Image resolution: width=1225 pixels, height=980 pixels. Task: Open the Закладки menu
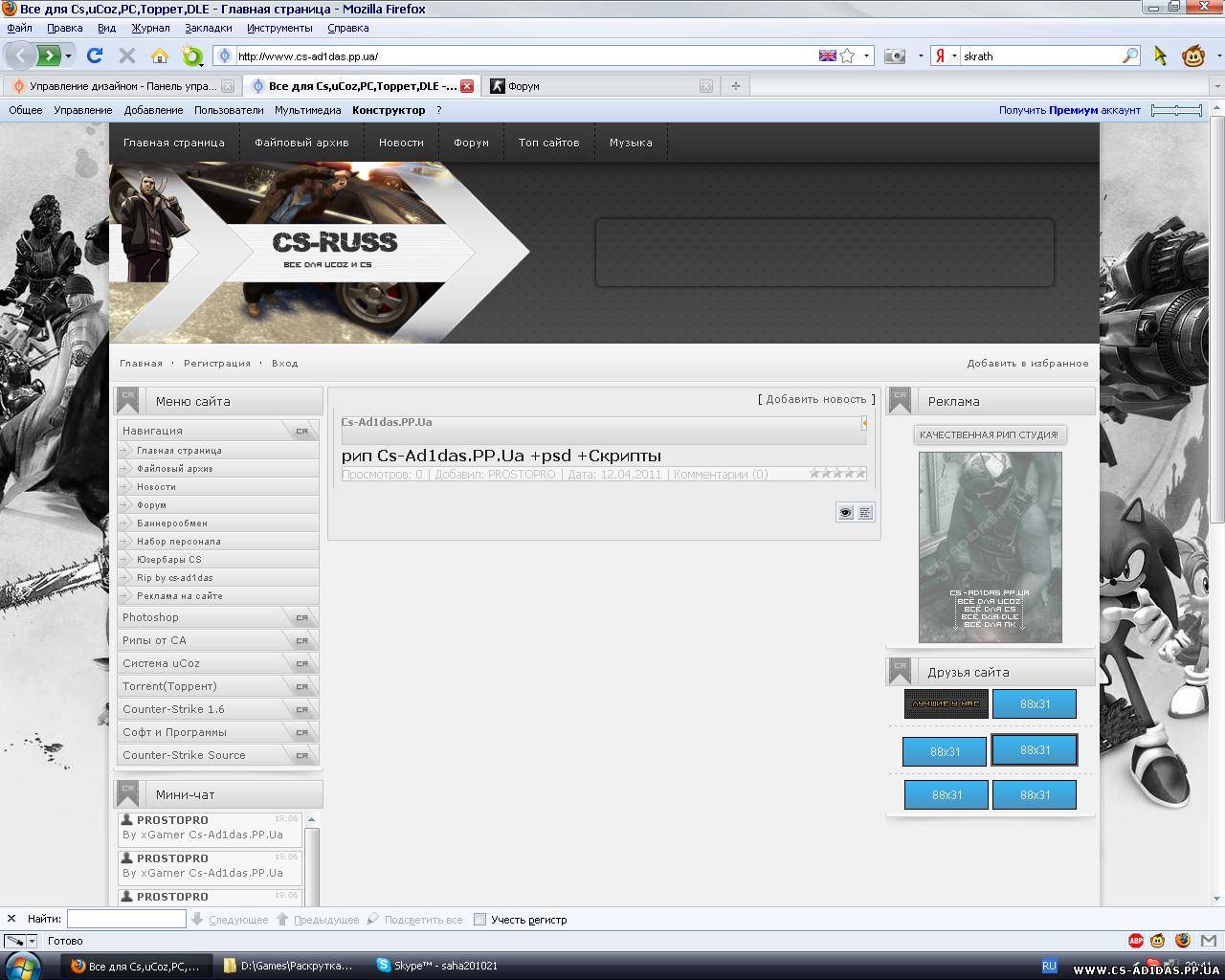tap(208, 28)
